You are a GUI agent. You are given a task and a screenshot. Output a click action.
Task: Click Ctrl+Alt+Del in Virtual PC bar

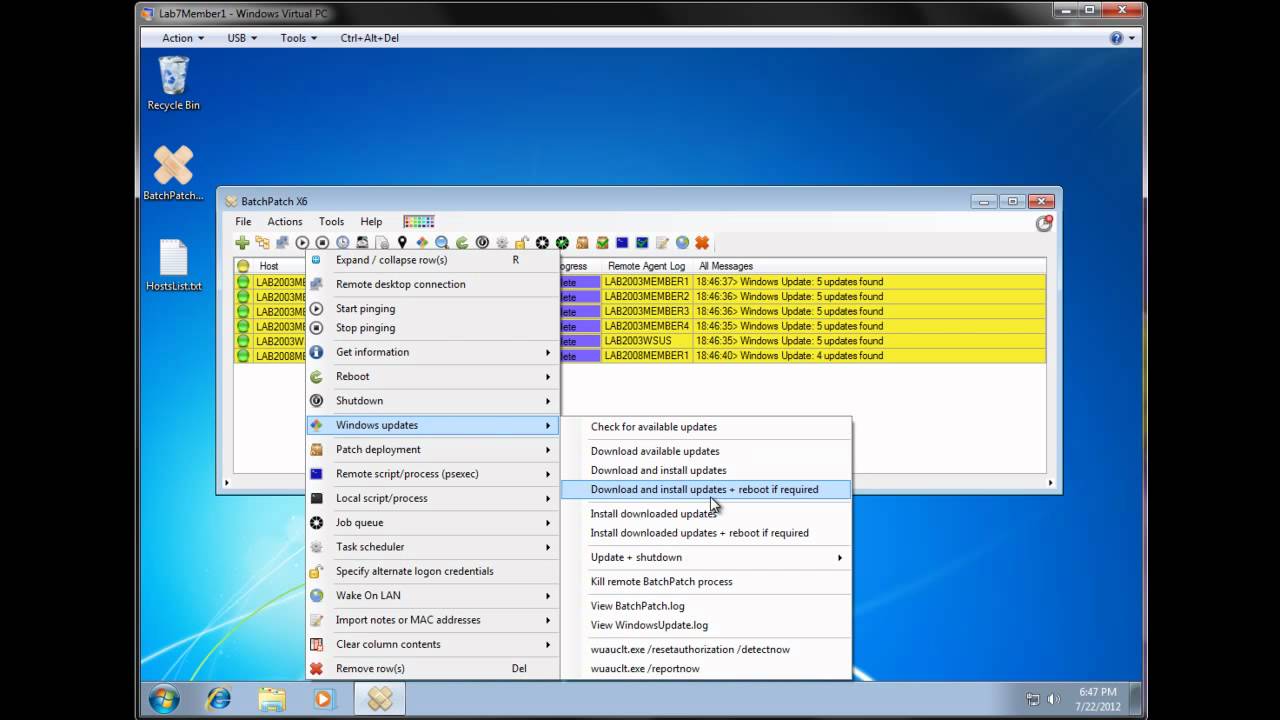click(369, 38)
